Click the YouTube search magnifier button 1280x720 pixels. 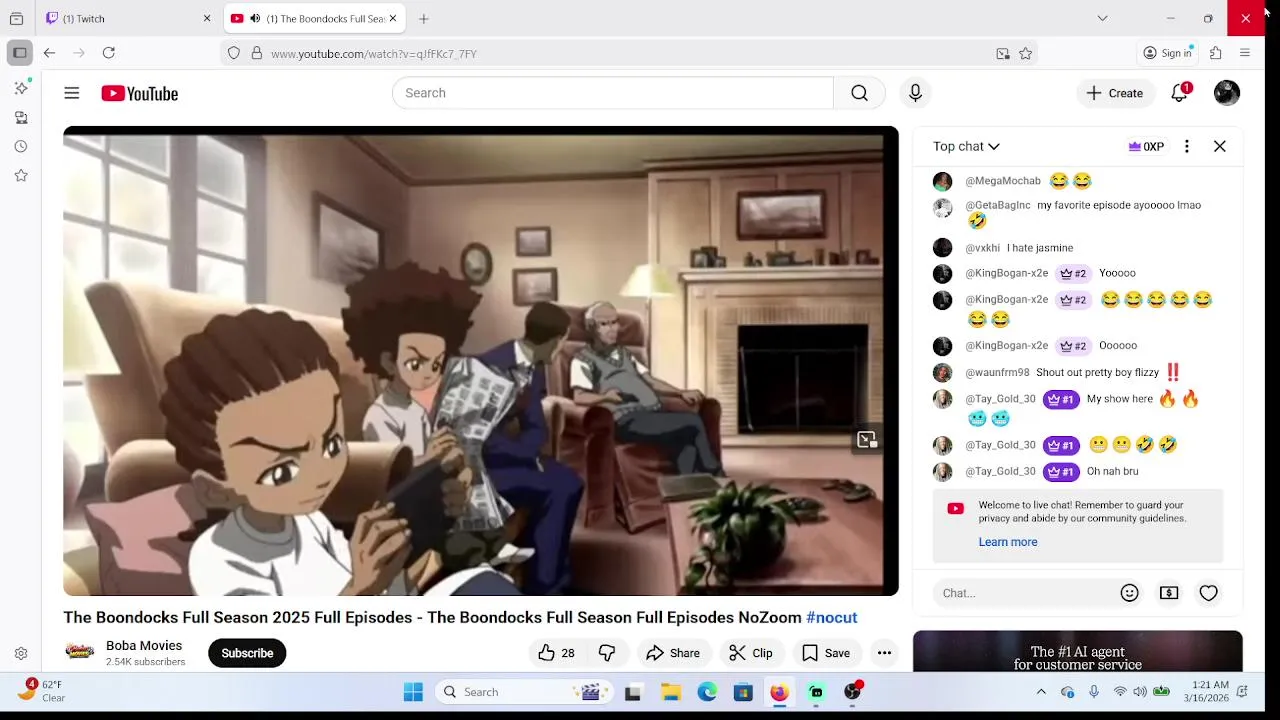pos(859,93)
